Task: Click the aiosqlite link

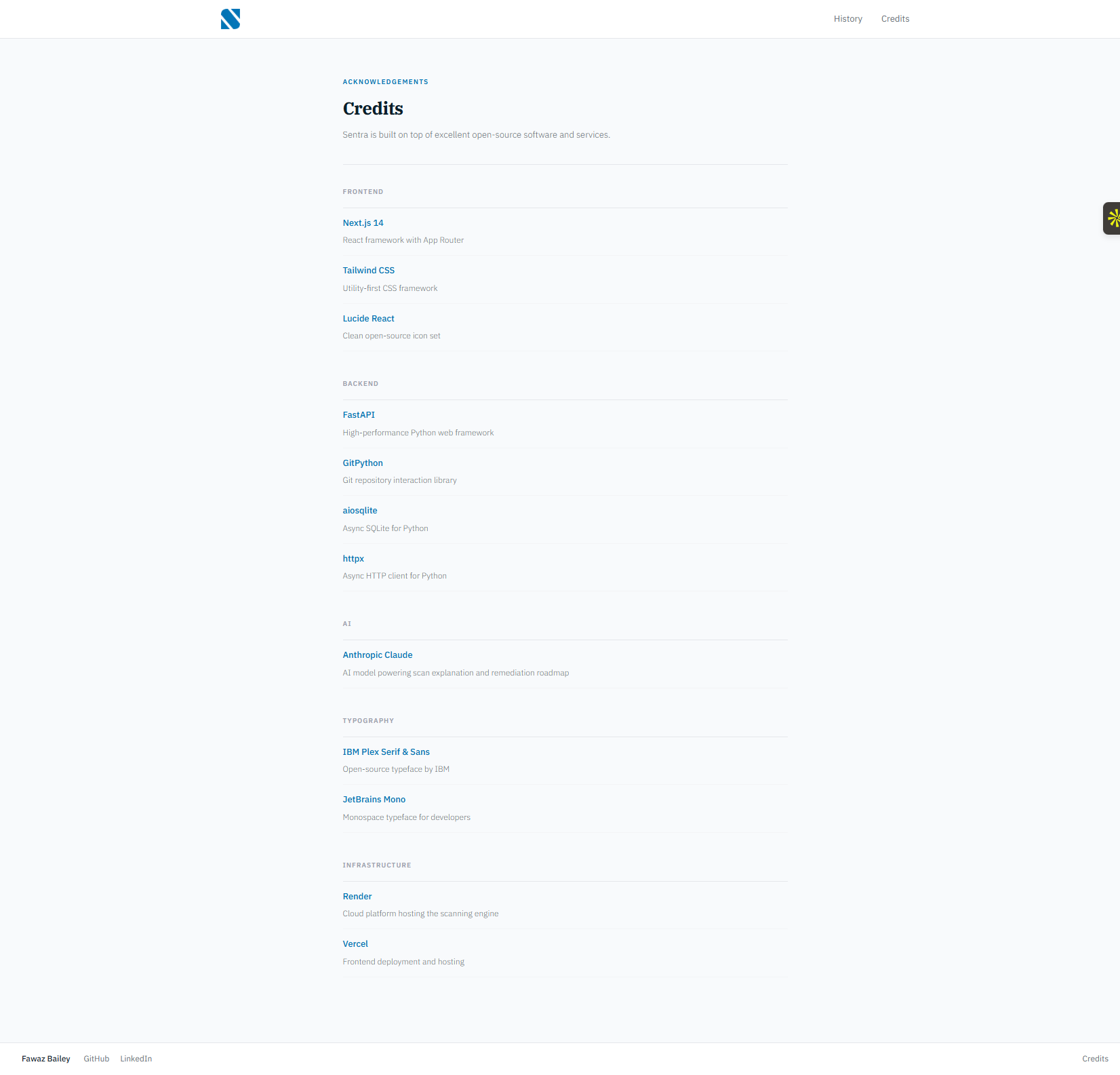Action: (x=360, y=511)
